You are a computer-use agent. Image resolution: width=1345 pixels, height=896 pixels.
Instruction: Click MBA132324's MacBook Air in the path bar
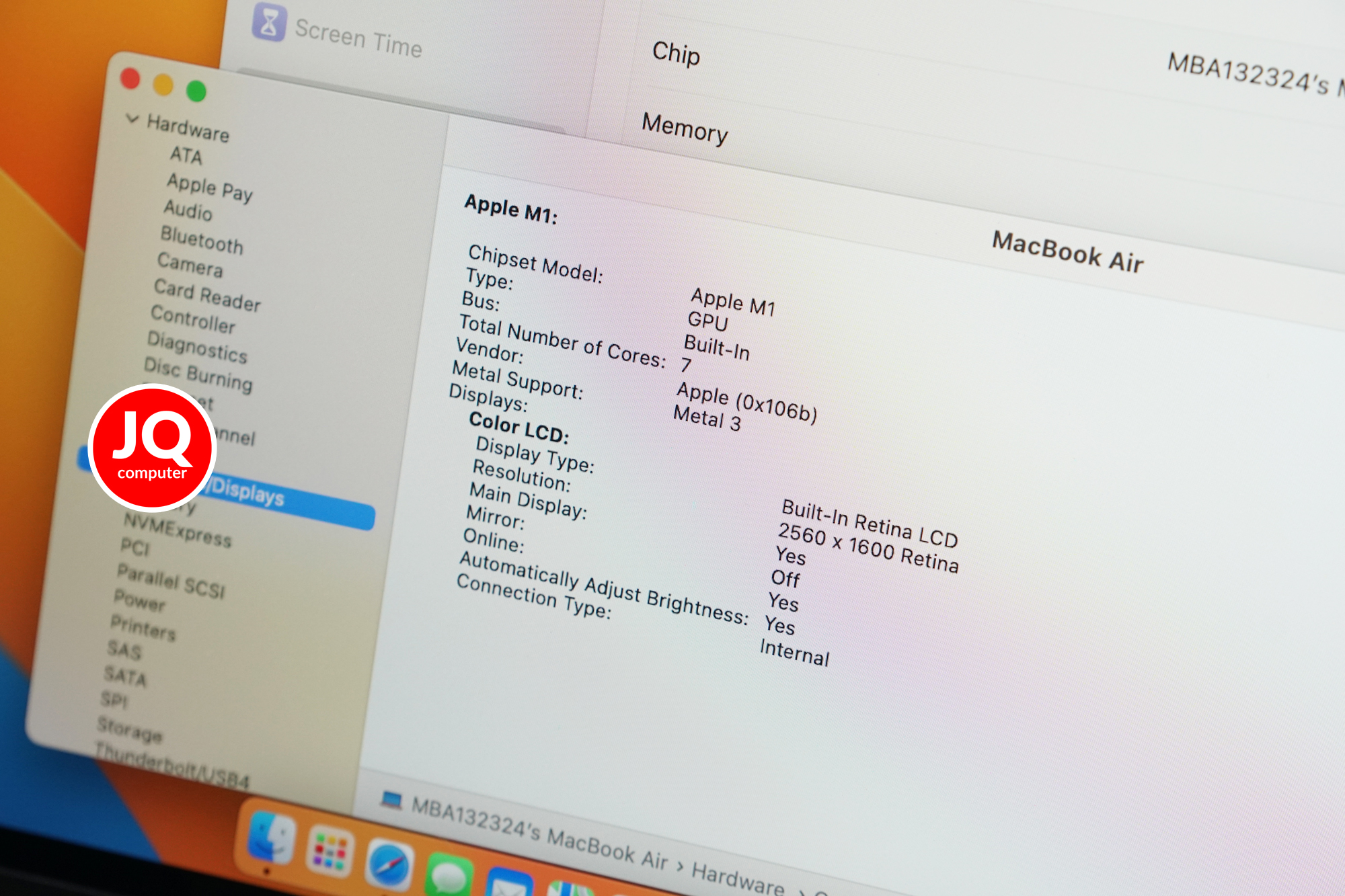point(540,833)
